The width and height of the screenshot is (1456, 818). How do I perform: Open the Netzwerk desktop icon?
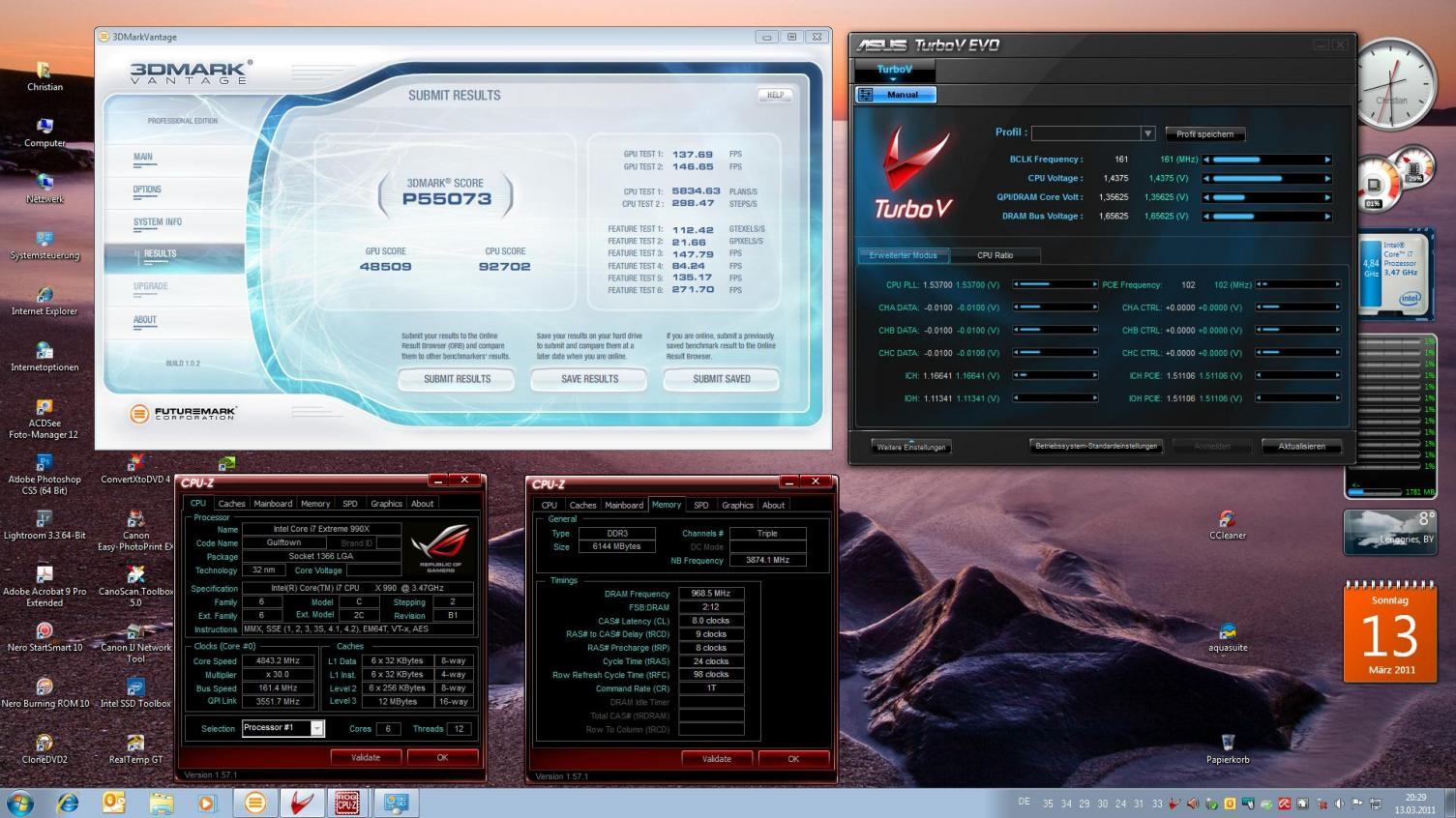click(x=45, y=189)
